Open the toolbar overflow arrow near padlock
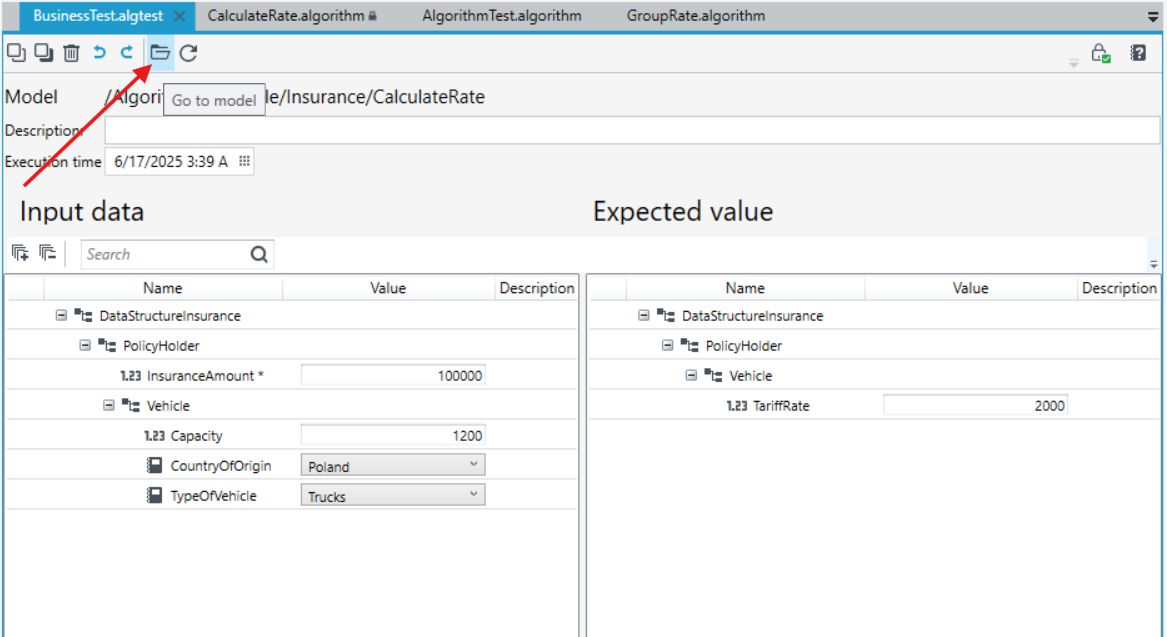 [x=1074, y=63]
